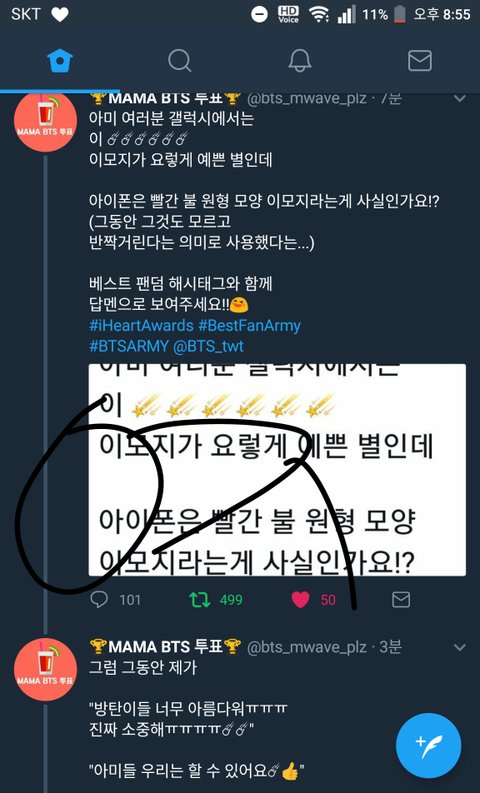
Task: Open the #iHeartAwards hashtag
Action: coord(141,325)
